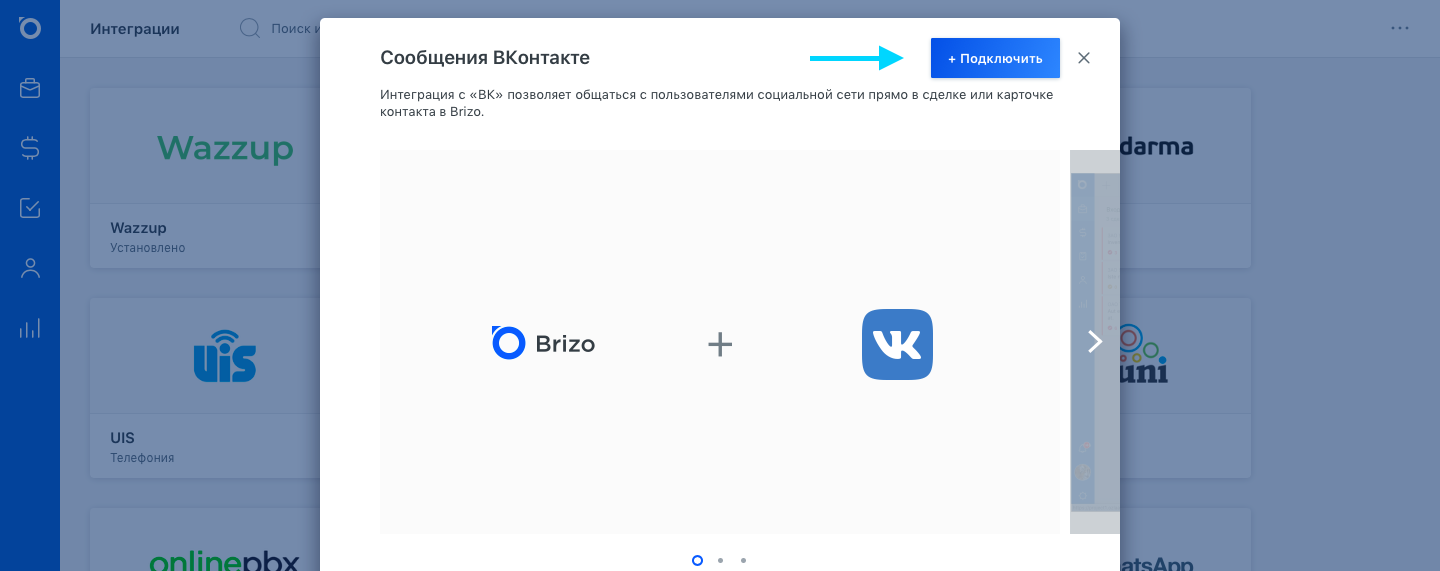Open the three-dots menu in header
Viewport: 1440px width, 571px height.
pos(1400,28)
